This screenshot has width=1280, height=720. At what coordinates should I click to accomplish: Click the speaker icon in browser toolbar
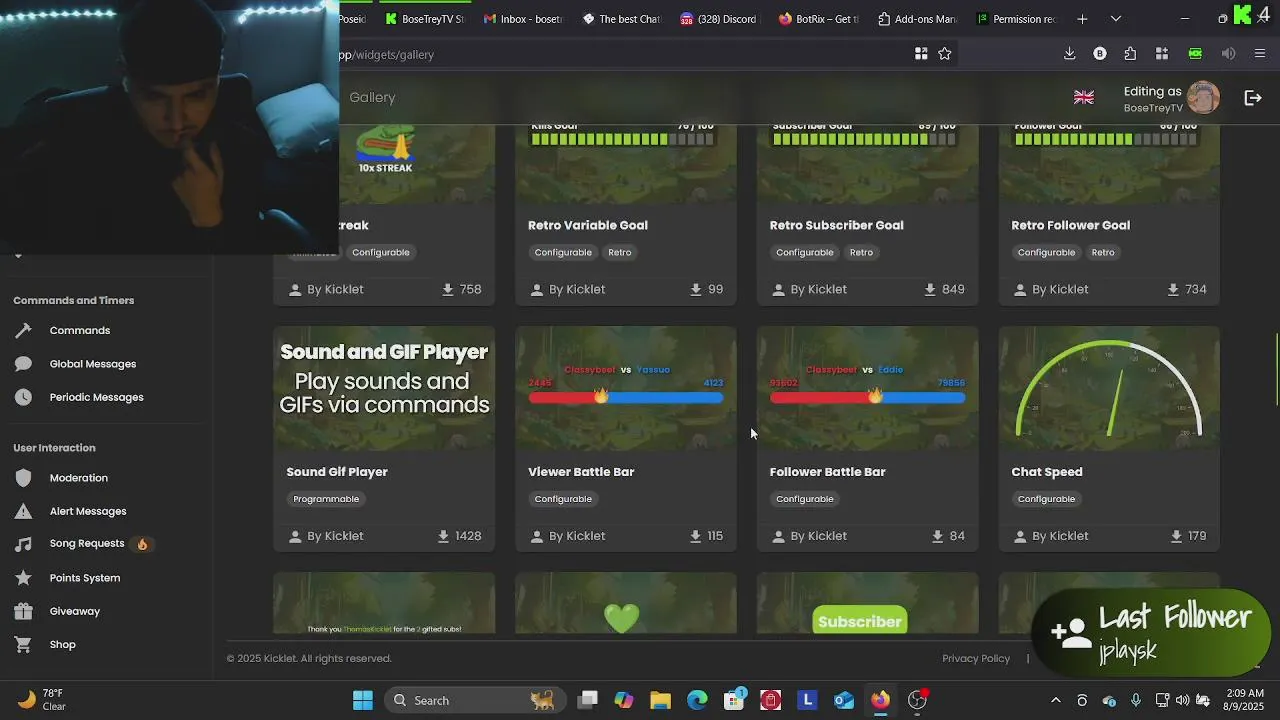click(1229, 54)
